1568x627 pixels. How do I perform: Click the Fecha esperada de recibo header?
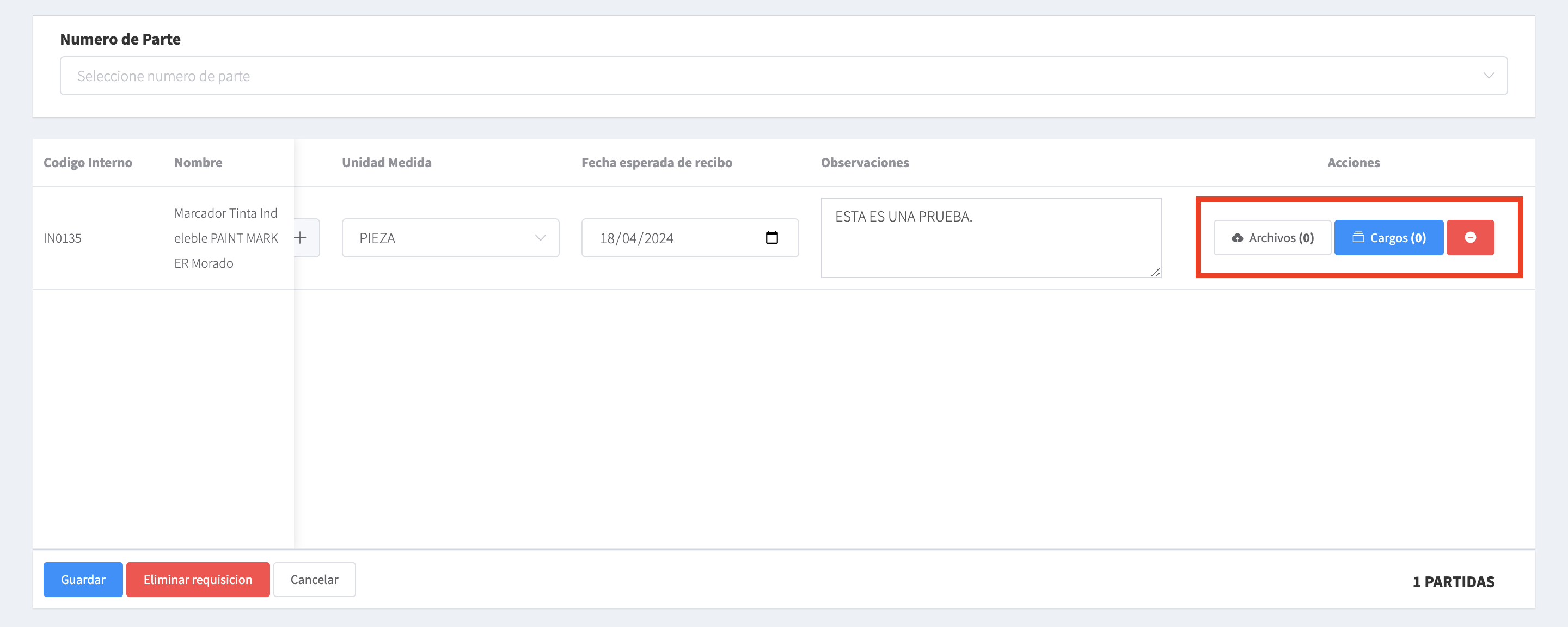(x=656, y=163)
